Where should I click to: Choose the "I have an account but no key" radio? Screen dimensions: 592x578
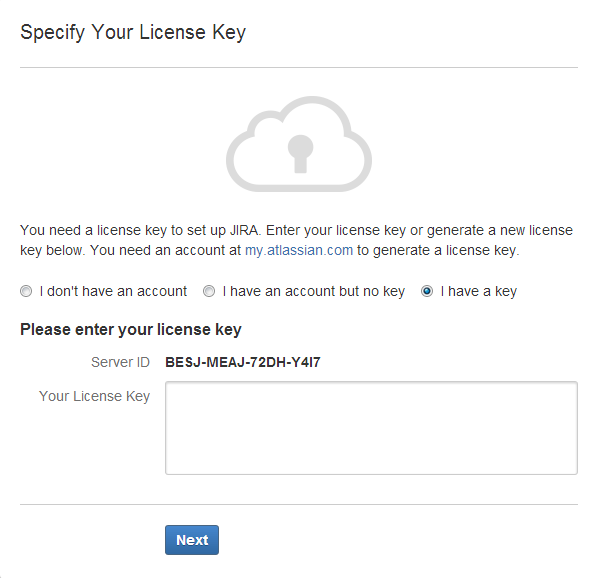[x=209, y=291]
